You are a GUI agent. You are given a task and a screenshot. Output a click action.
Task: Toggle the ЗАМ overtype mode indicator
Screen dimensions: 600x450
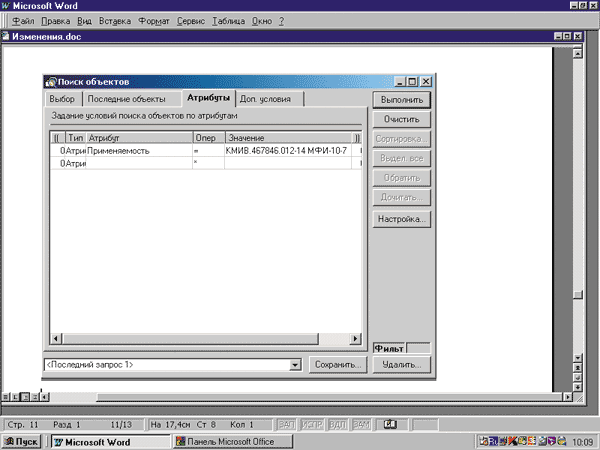(360, 424)
